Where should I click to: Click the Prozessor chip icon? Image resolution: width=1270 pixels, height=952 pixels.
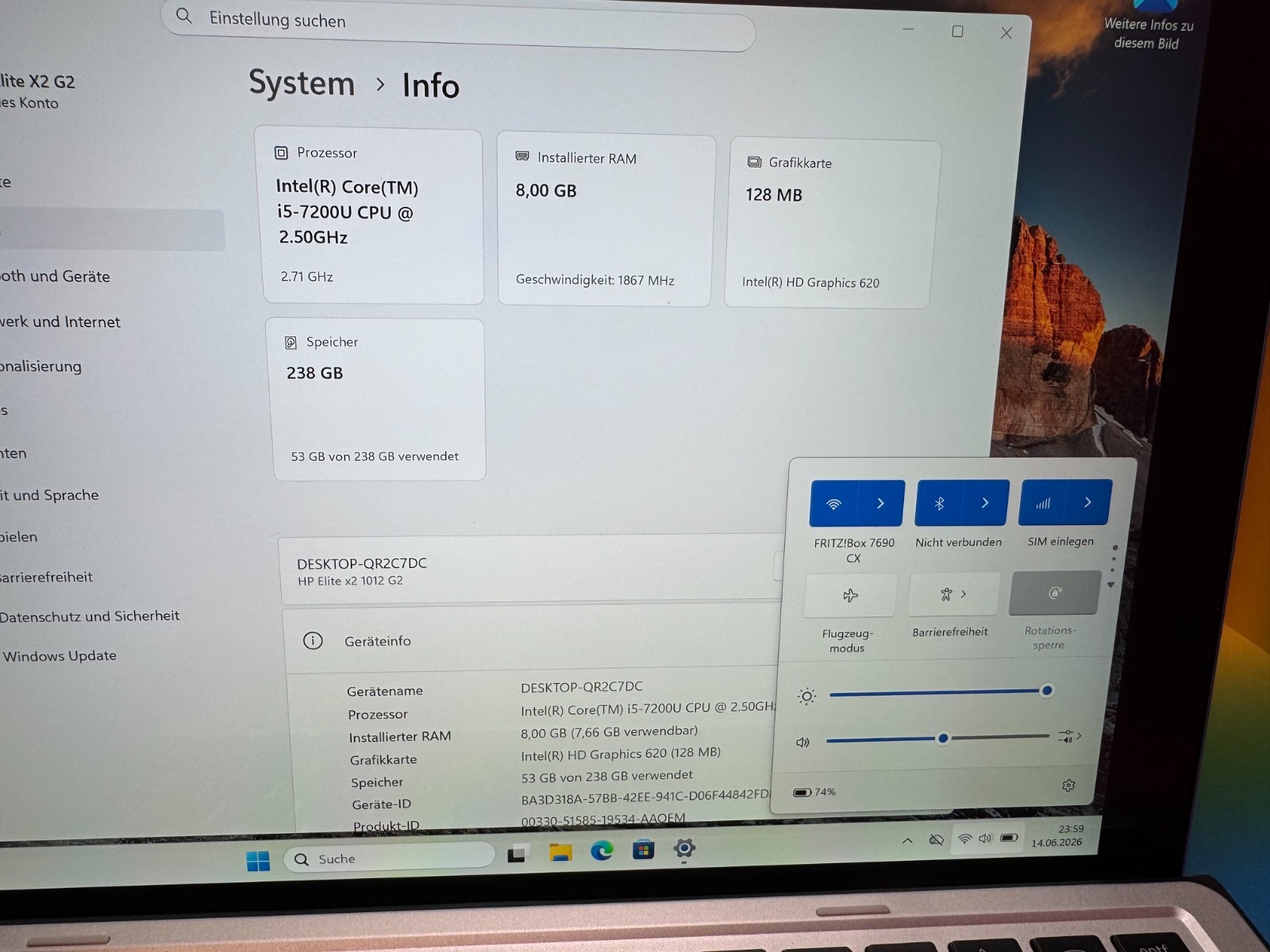tap(281, 152)
